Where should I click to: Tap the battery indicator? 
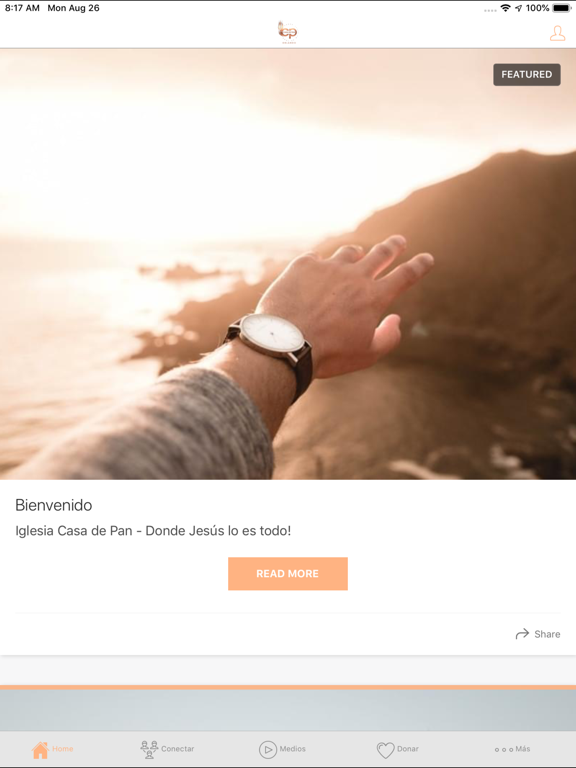click(x=562, y=8)
